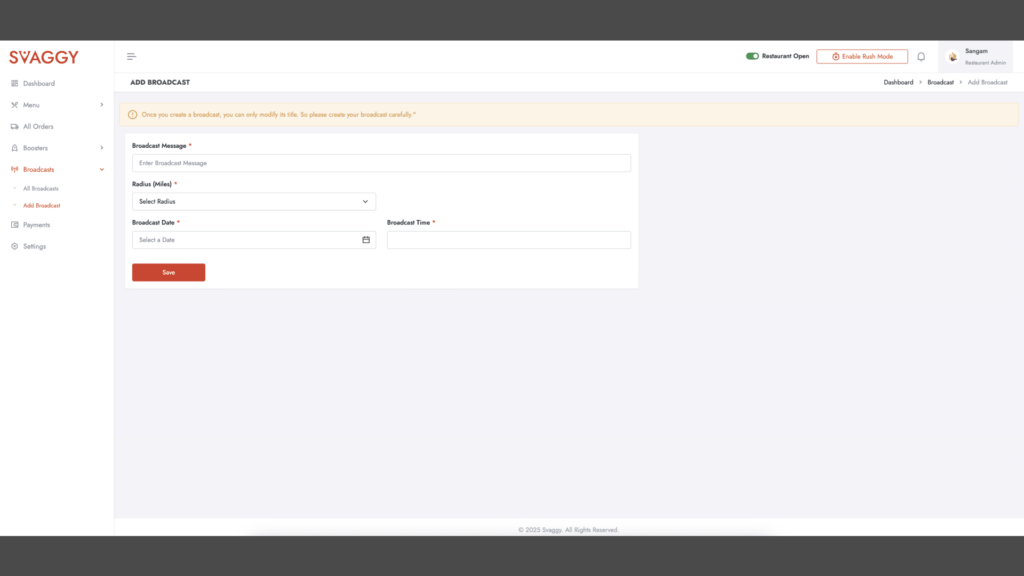
Task: Click the Dashboard breadcrumb link
Action: [898, 82]
